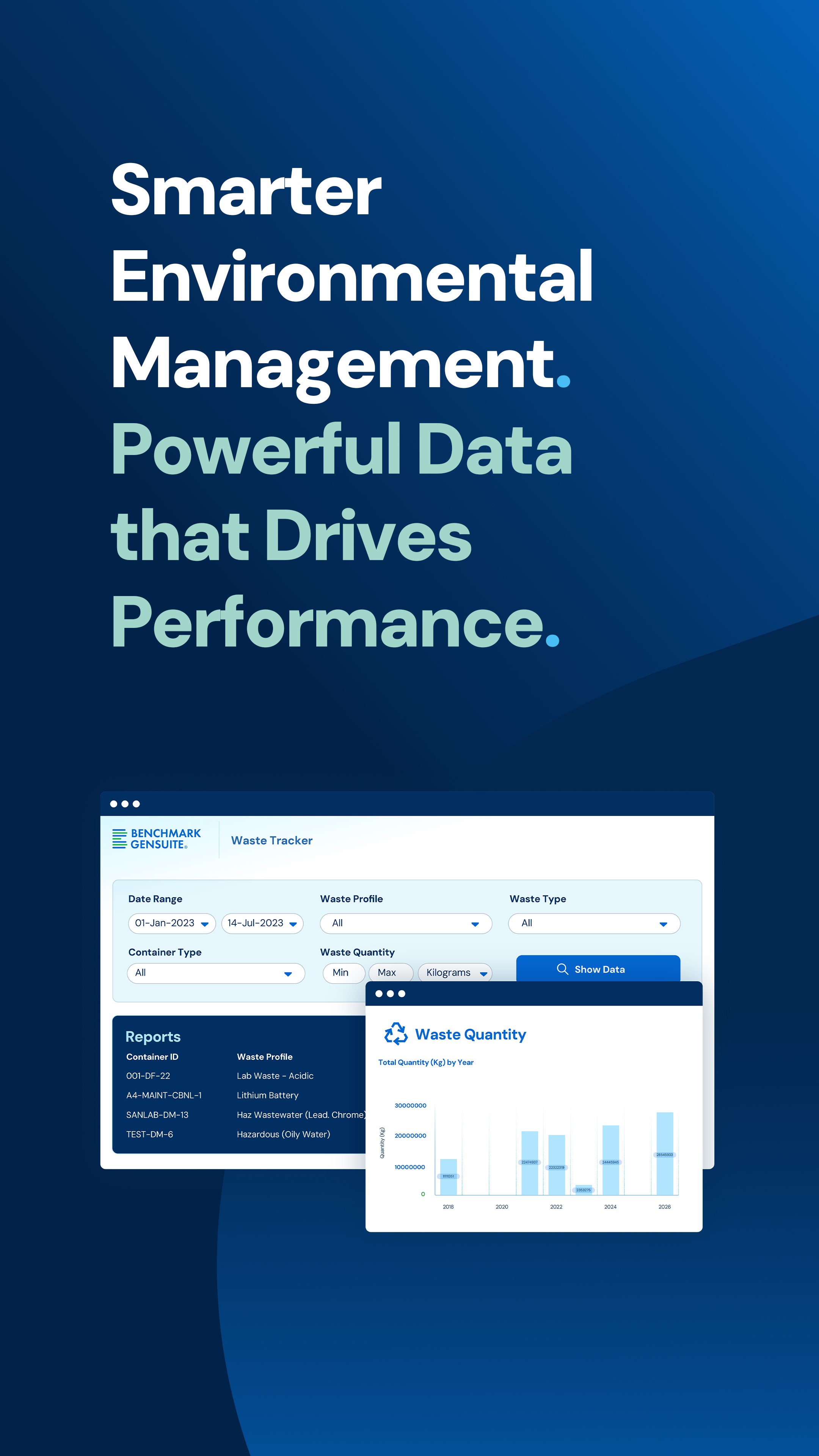
Task: Select container ID 001-DF-22
Action: [x=148, y=1076]
